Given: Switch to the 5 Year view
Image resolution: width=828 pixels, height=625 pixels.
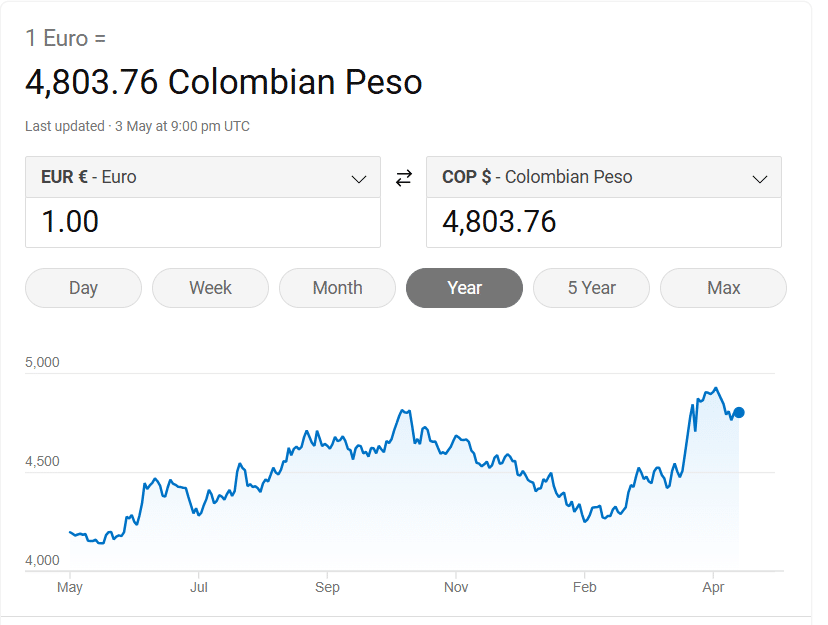Looking at the screenshot, I should [x=591, y=288].
